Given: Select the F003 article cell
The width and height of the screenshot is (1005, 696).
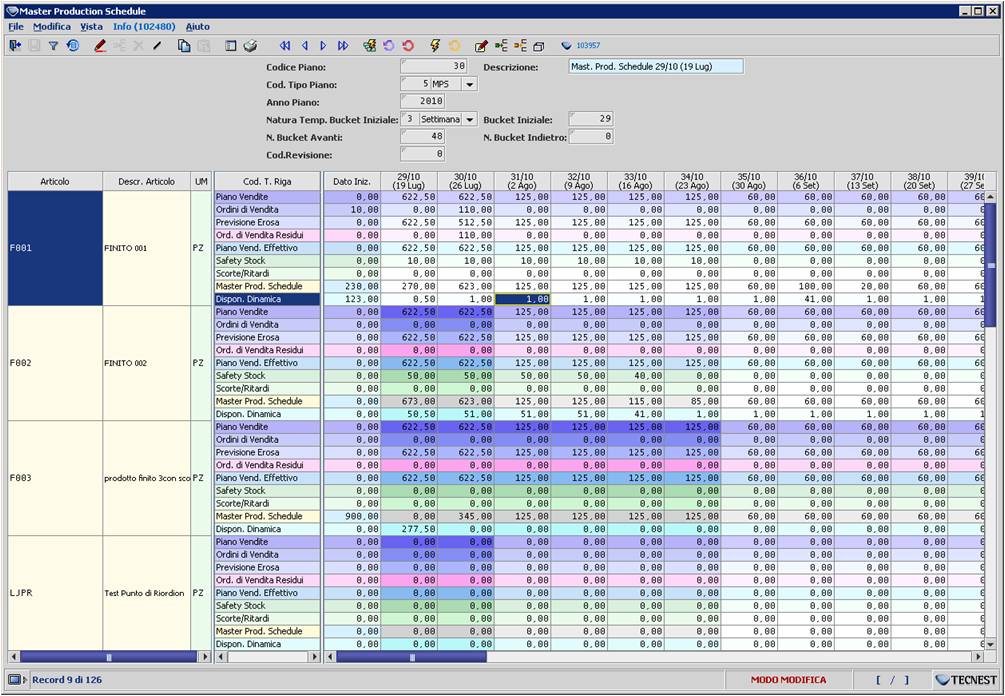Looking at the screenshot, I should pyautogui.click(x=55, y=478).
